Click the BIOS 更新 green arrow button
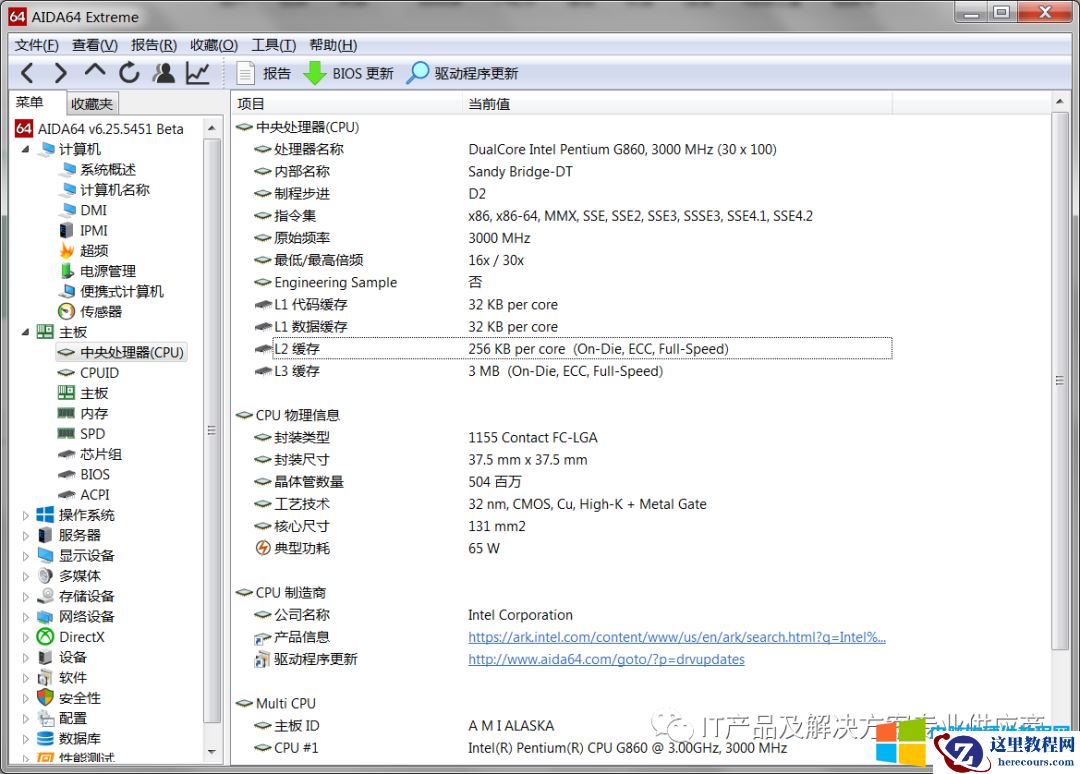The height and width of the screenshot is (774, 1080). pos(348,73)
